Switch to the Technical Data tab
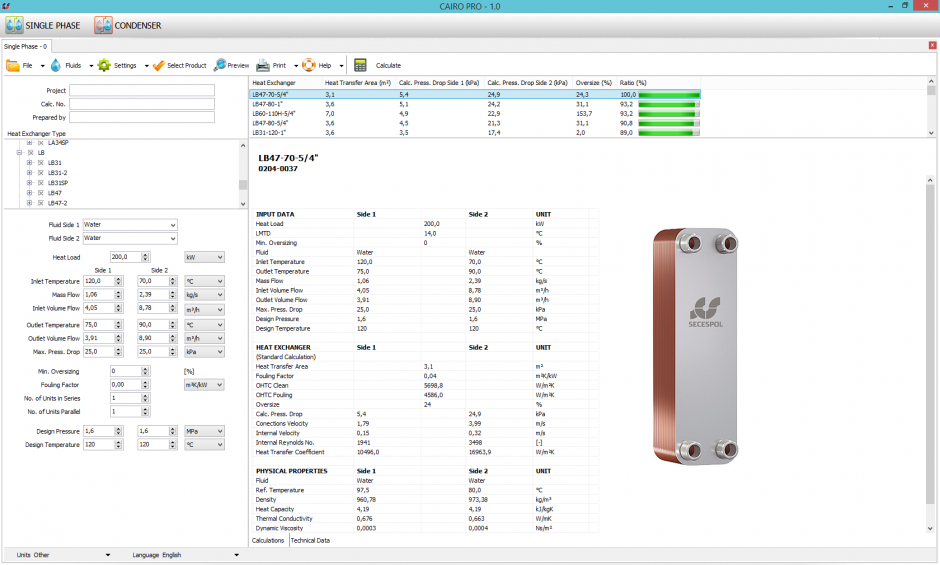 (x=311, y=540)
